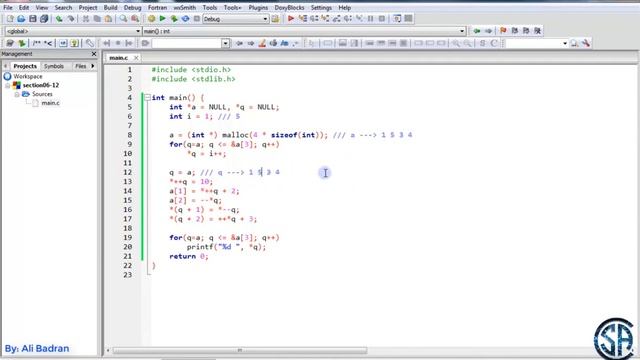
Task: Select the Sources folder
Action: coord(42,94)
